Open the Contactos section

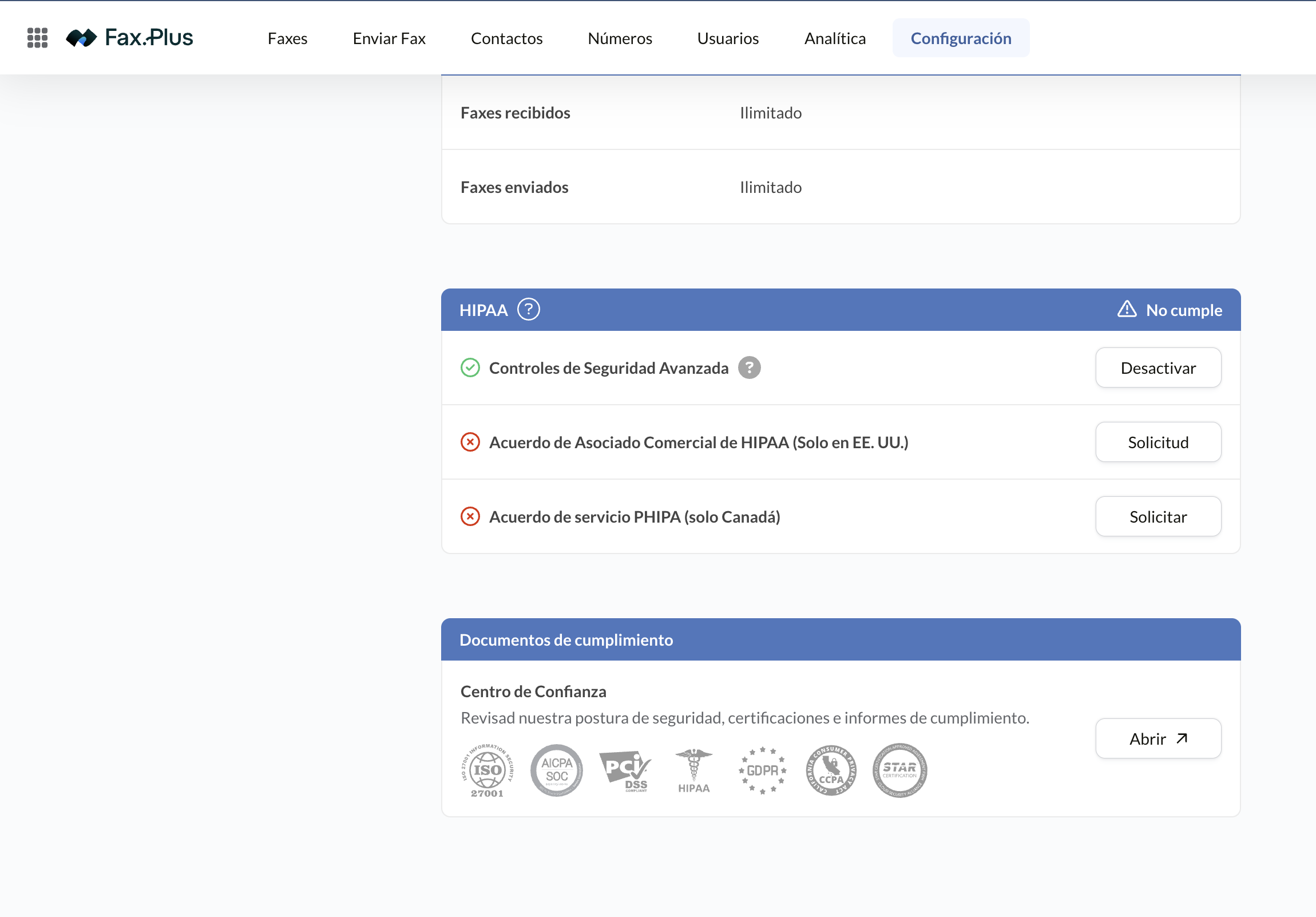(507, 38)
